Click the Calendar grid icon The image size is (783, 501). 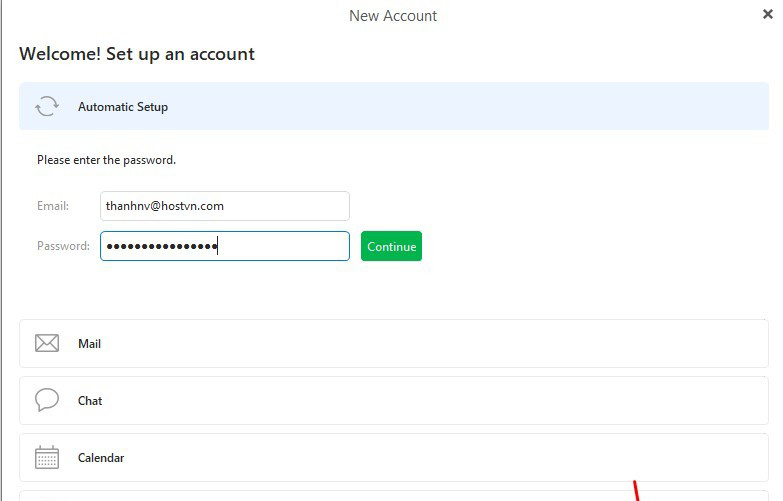(47, 457)
